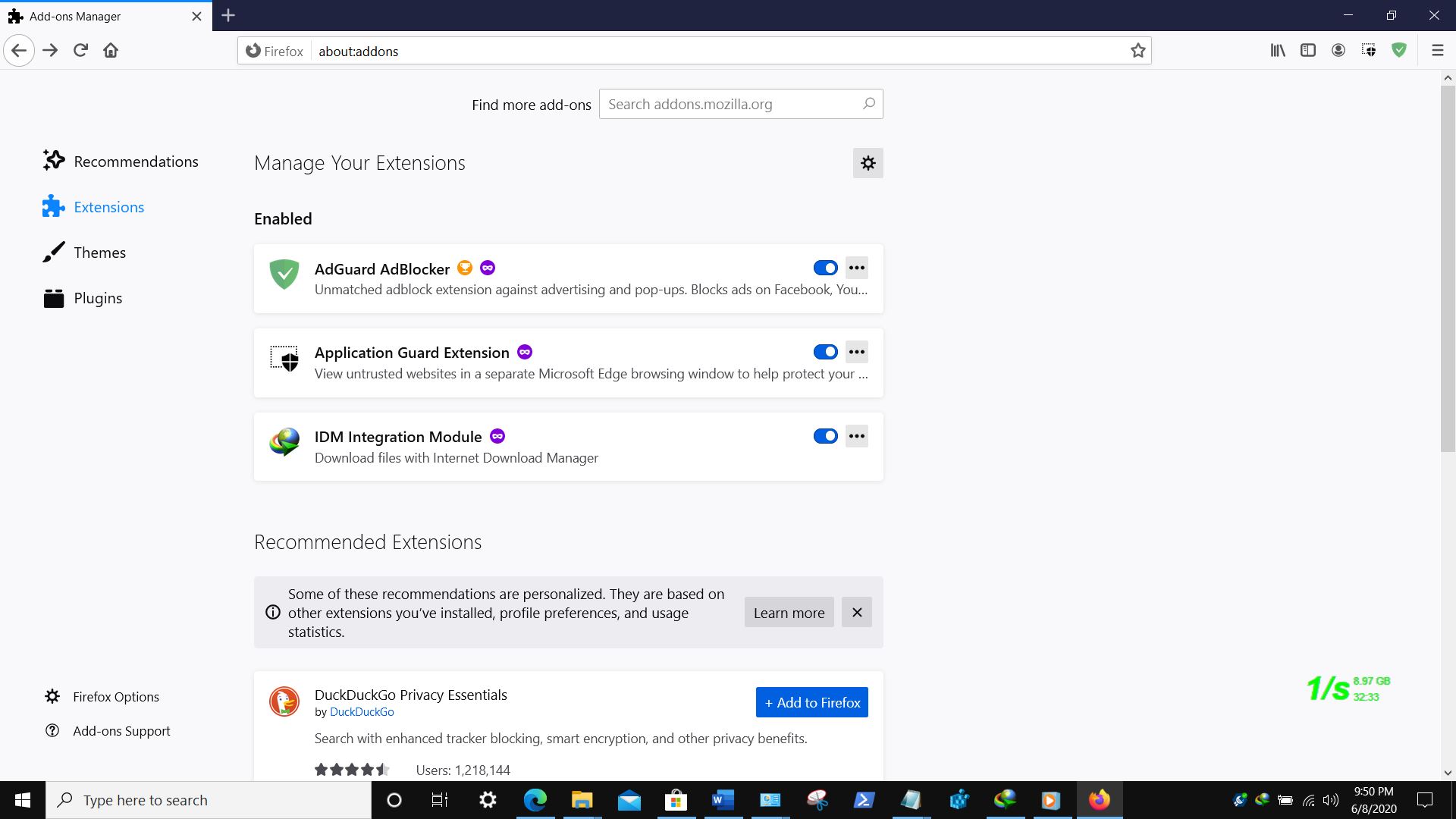Image resolution: width=1456 pixels, height=819 pixels.
Task: Click the AdGuard AdBlocker shield icon
Action: tap(284, 274)
